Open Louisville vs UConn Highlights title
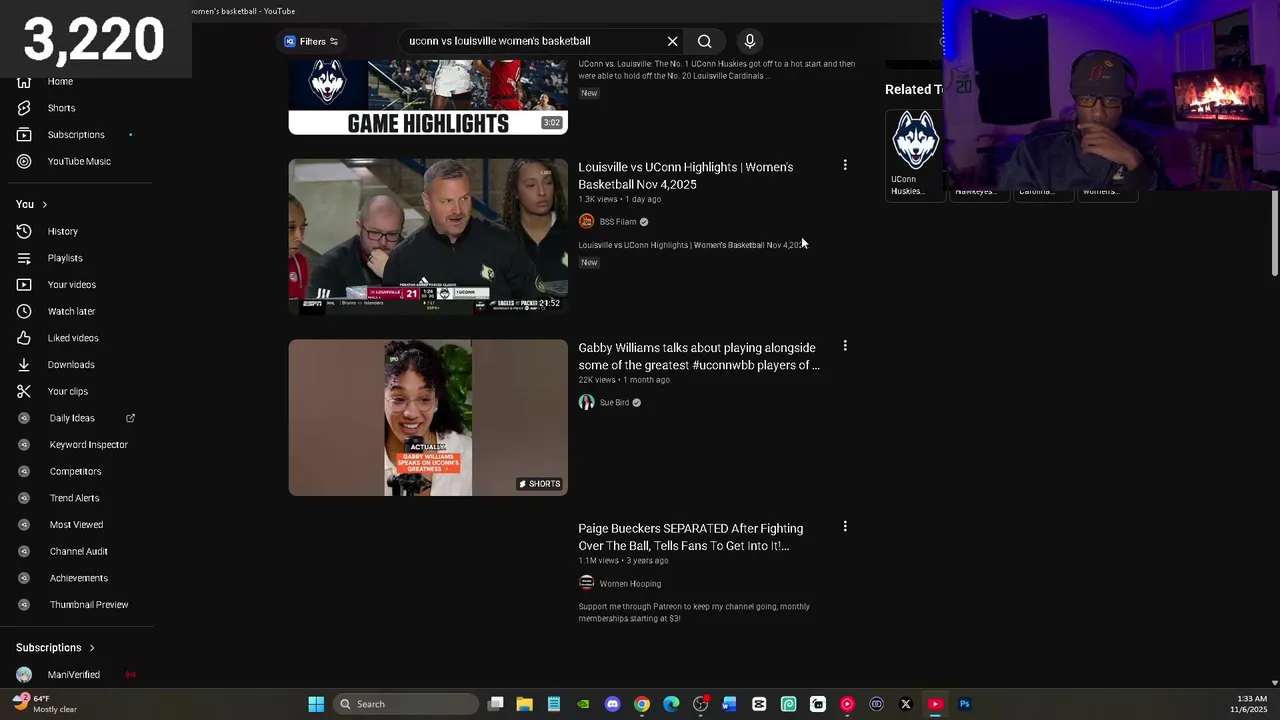1280x720 pixels. [x=686, y=176]
